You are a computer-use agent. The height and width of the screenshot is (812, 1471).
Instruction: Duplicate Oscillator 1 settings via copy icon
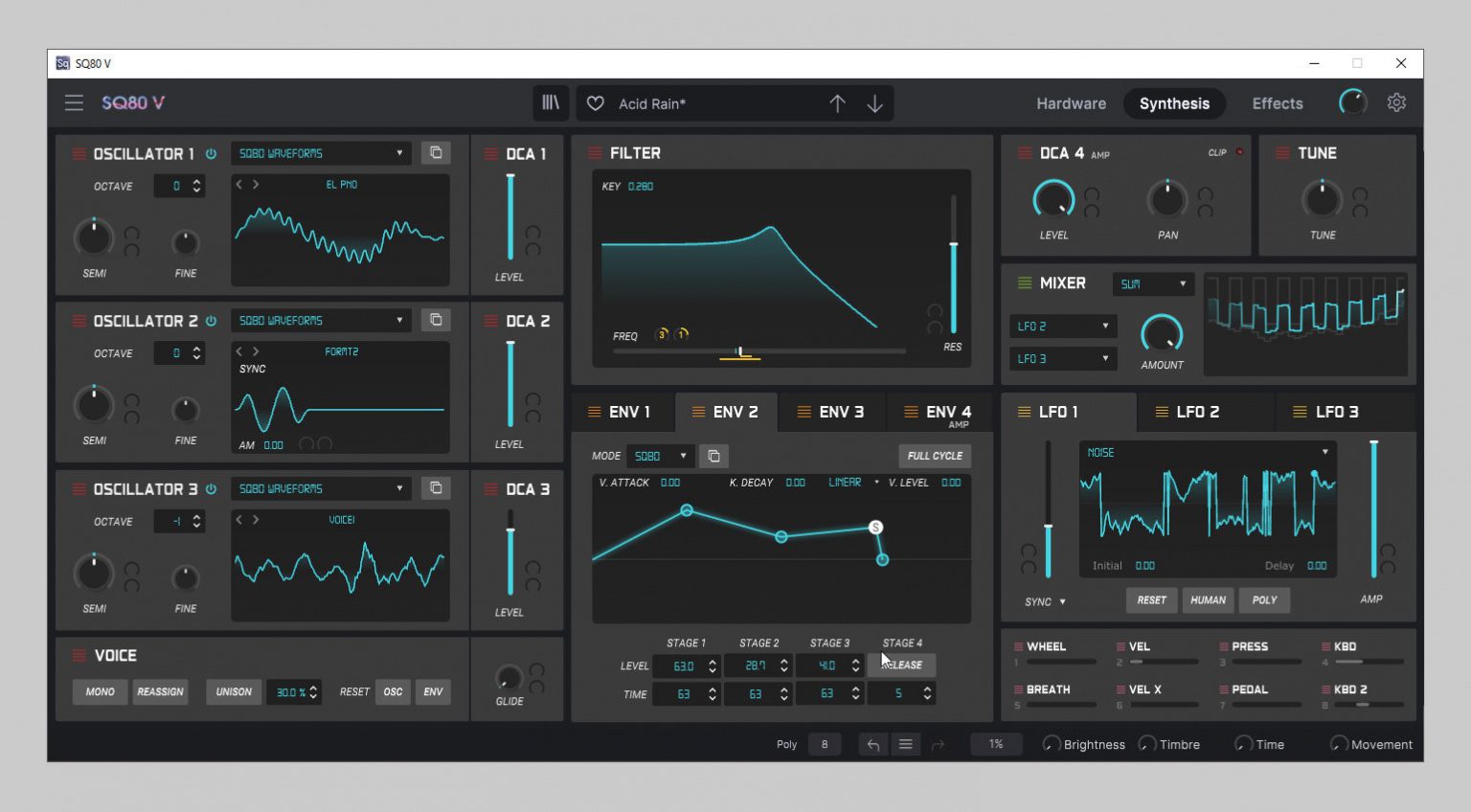point(436,152)
